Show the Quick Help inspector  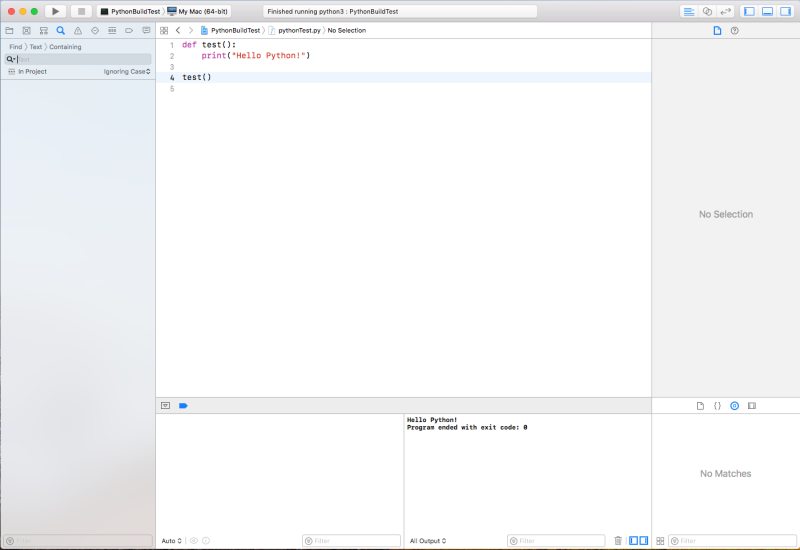coord(735,31)
